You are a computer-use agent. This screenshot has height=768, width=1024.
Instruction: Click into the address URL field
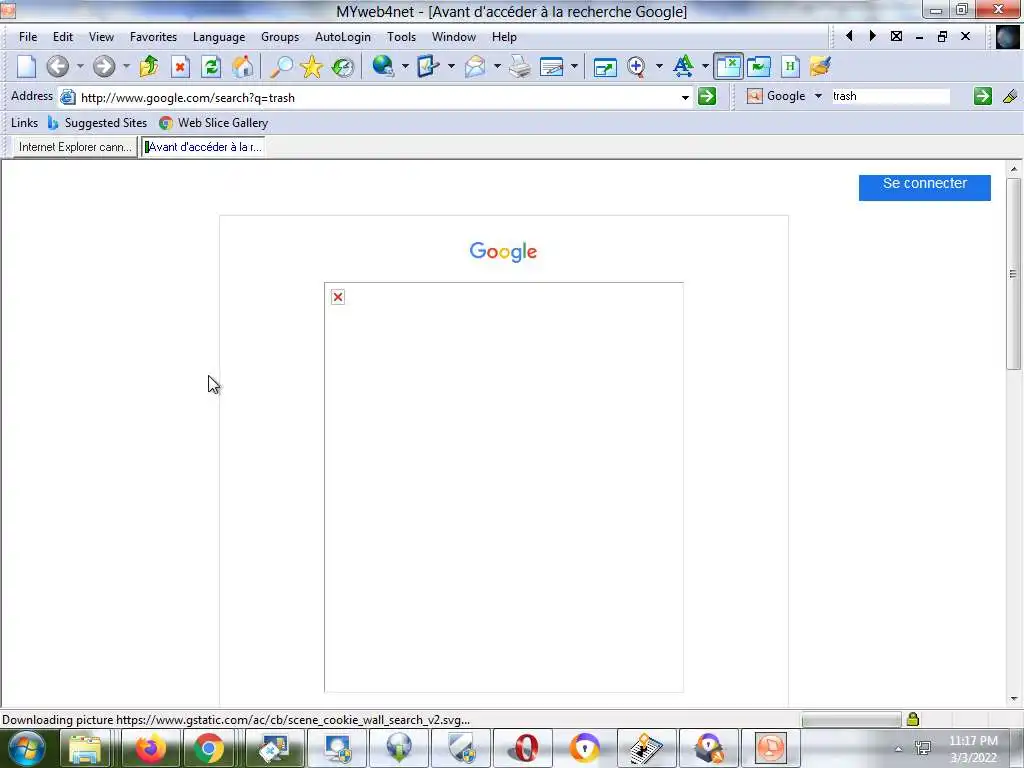tap(376, 97)
